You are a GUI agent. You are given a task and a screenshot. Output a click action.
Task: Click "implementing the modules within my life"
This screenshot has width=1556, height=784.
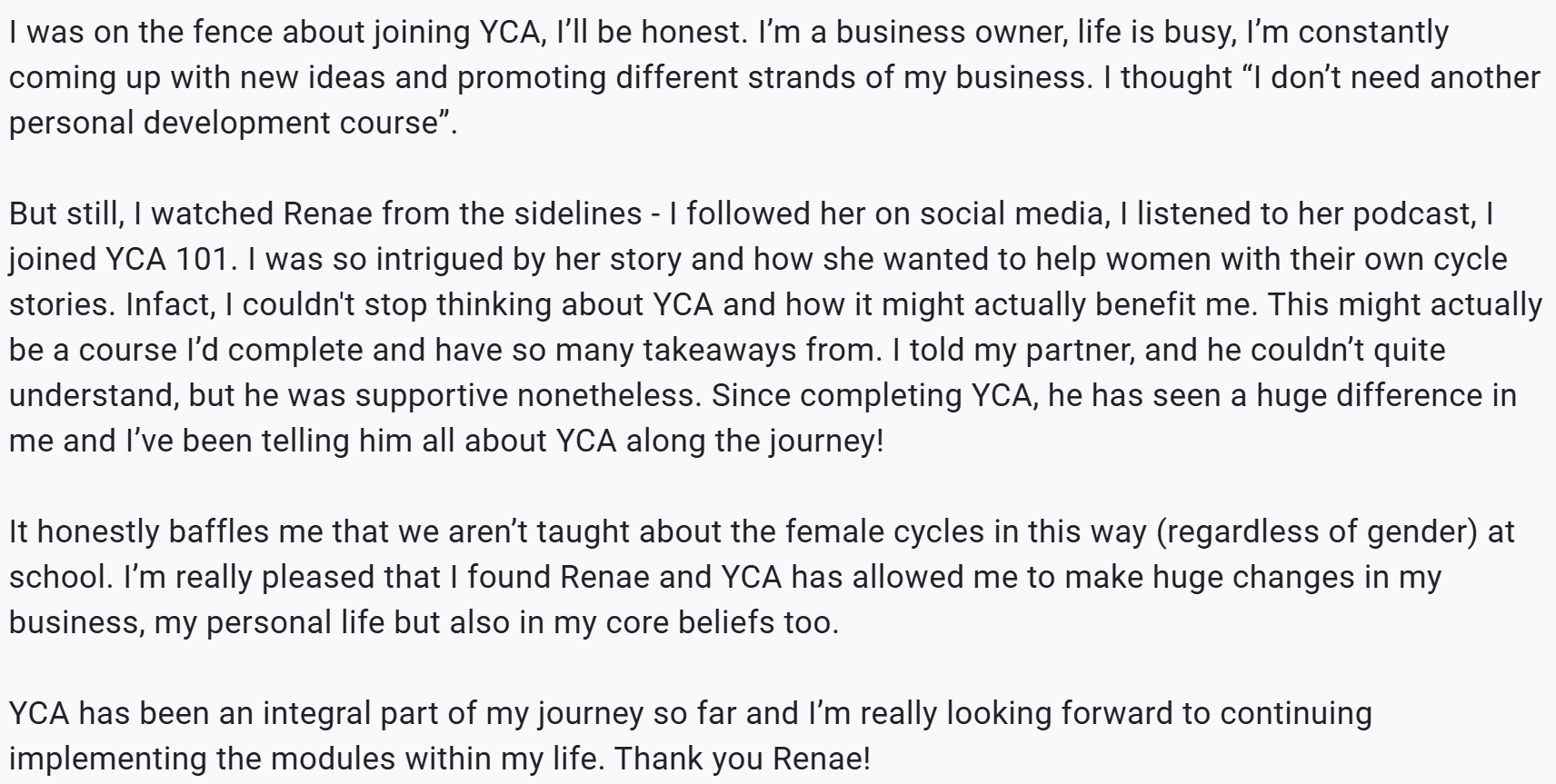coord(306,759)
